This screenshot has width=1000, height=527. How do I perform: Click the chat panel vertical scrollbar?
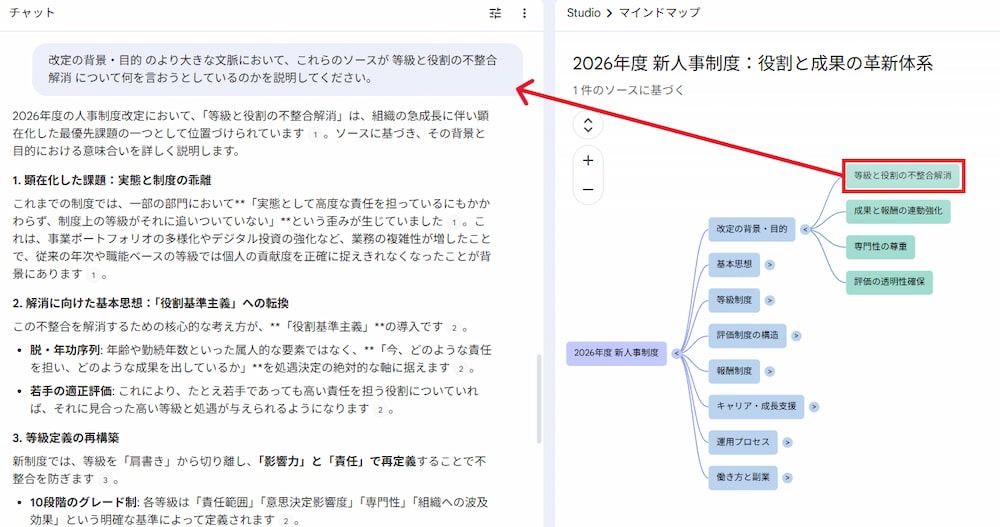[539, 400]
